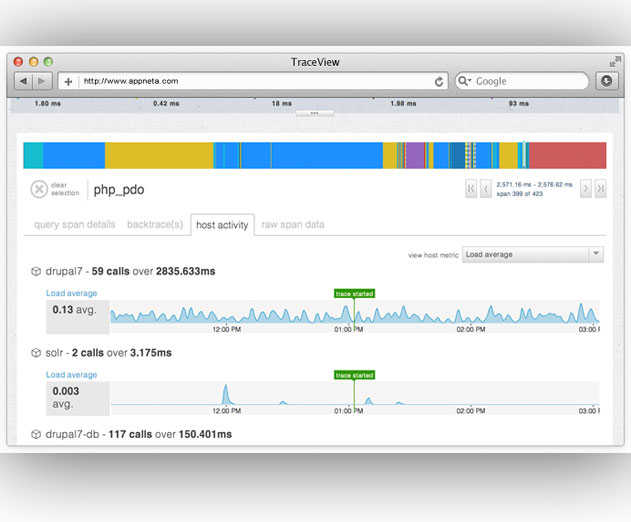Click the cube icon next to drupal7-db

click(x=36, y=434)
